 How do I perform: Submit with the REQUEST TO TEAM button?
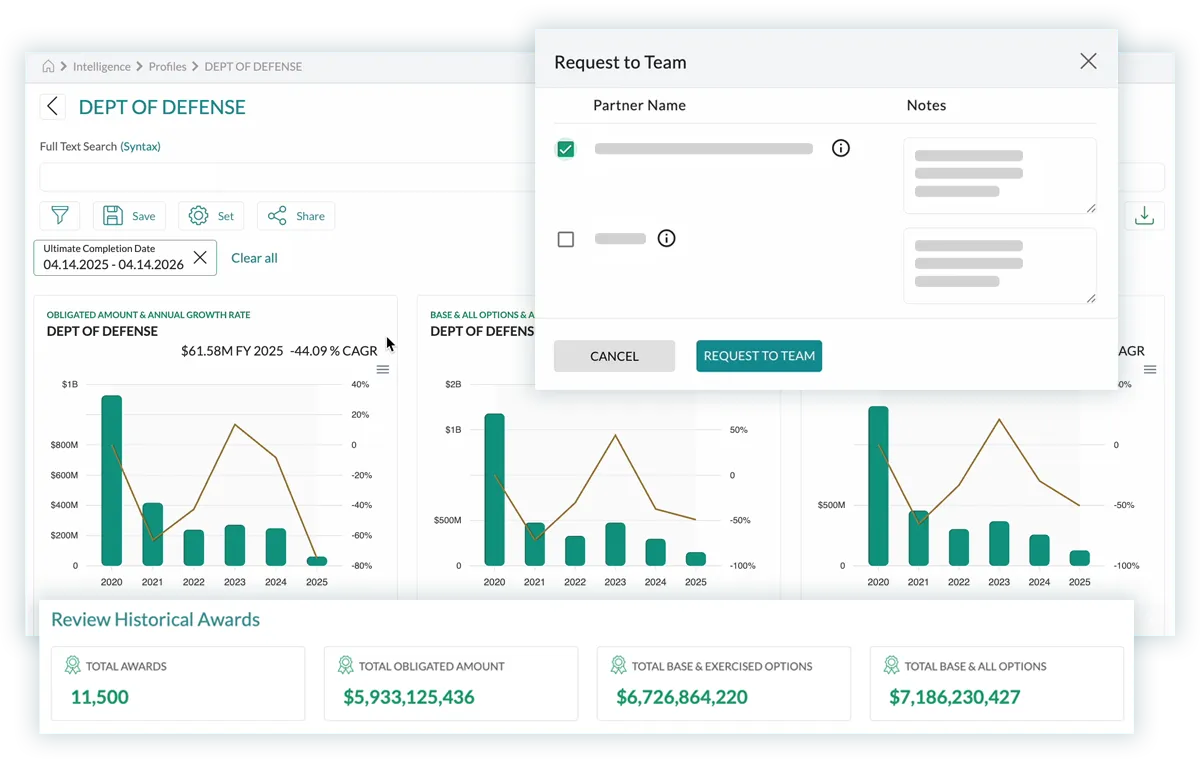tap(759, 356)
